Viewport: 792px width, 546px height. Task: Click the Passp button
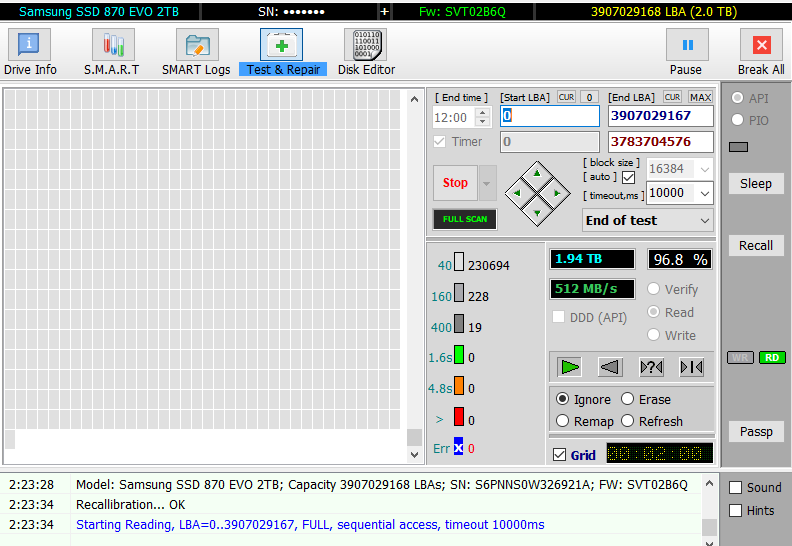click(x=756, y=432)
